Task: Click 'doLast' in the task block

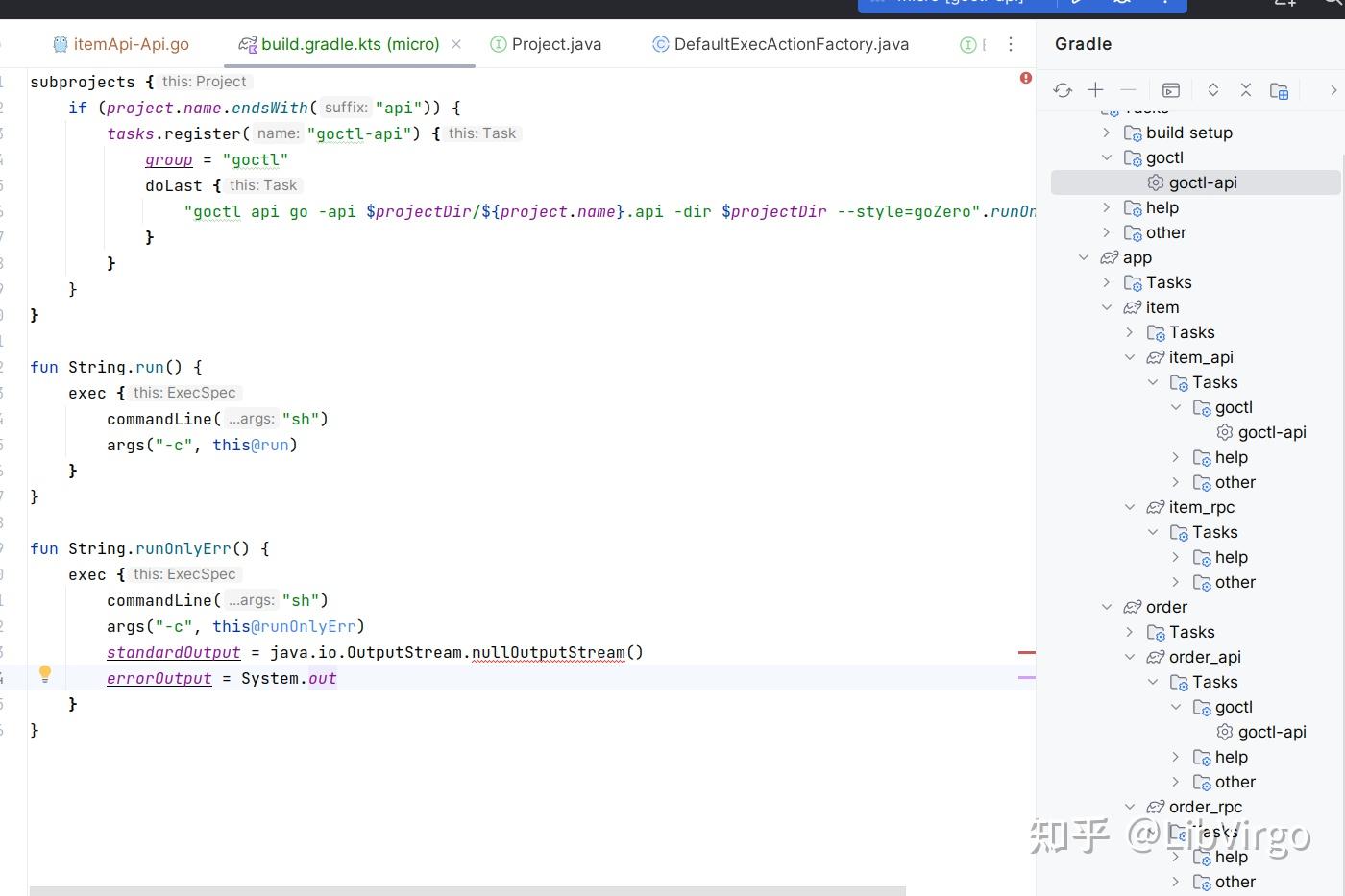Action: 174,186
